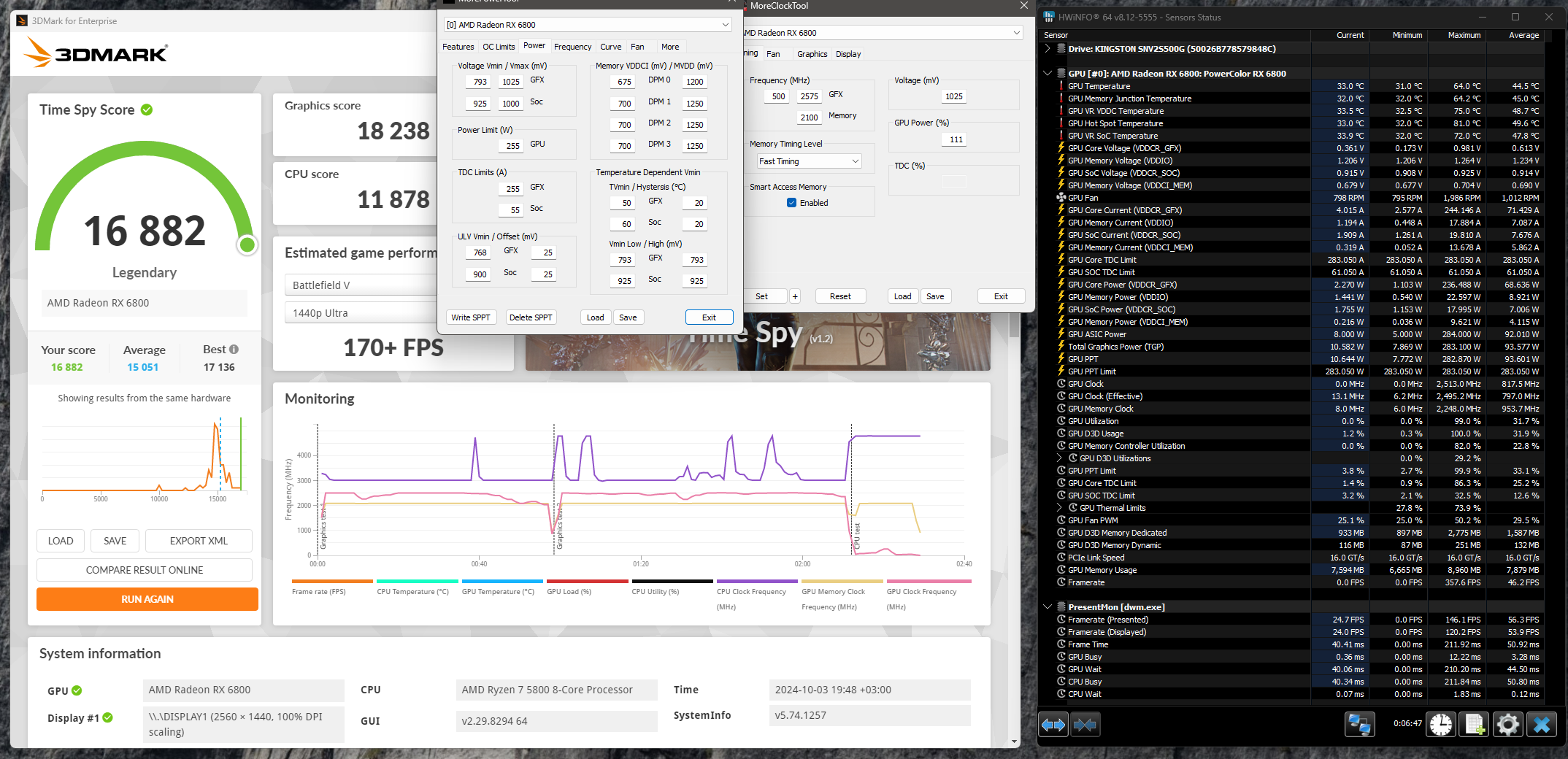
Task: Click the GPU Power (%) 111 field
Action: click(955, 139)
